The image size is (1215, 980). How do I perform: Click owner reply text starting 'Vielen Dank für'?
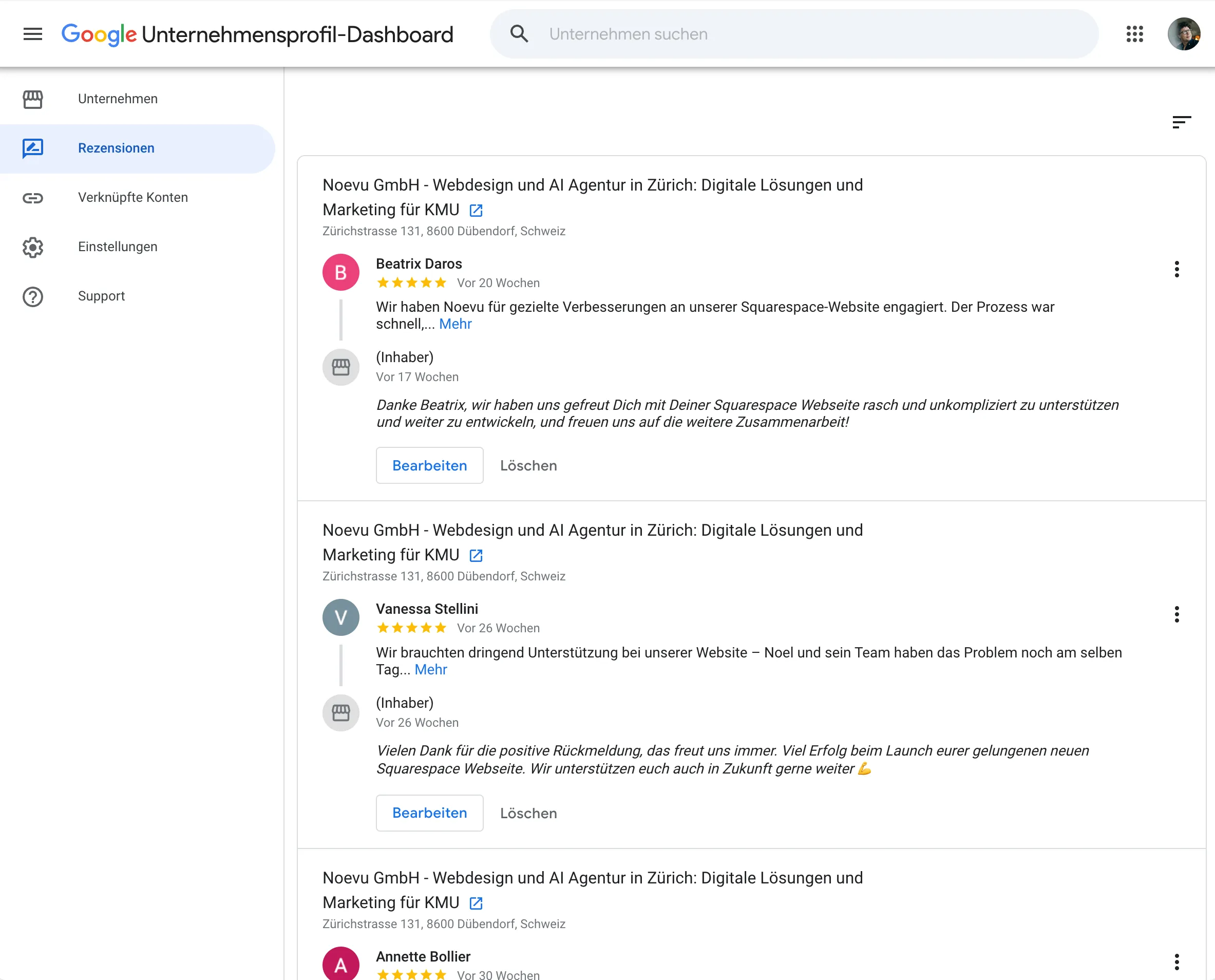(732, 759)
